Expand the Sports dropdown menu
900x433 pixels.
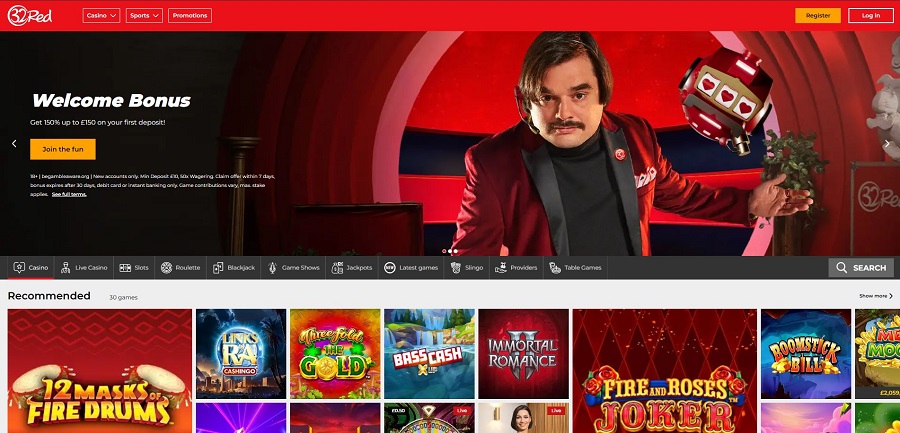[144, 16]
